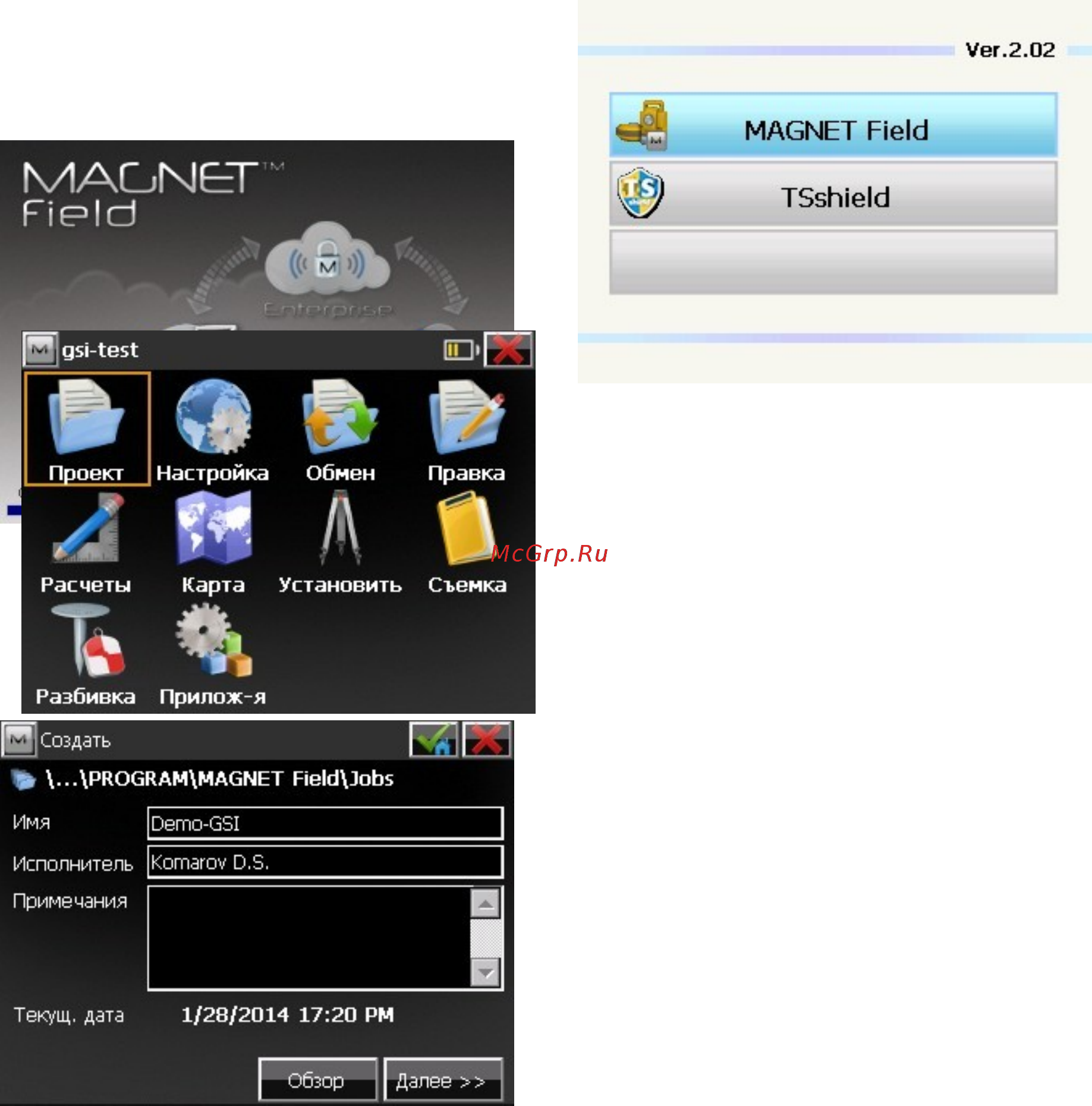The height and width of the screenshot is (1106, 1092).
Task: Open the Прилож-я applications gear icon
Action: point(213,655)
